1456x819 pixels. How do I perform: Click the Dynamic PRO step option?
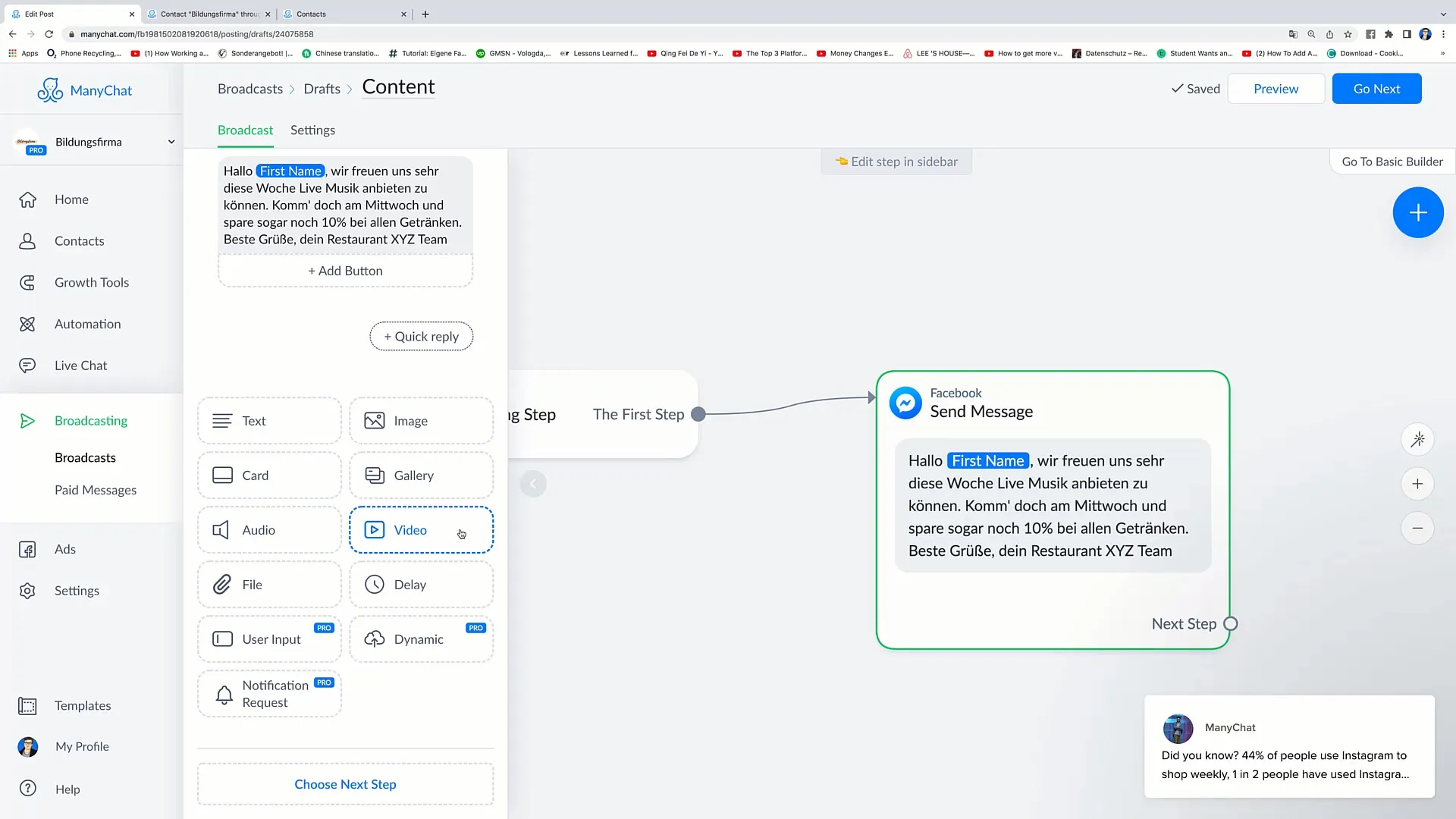[421, 639]
